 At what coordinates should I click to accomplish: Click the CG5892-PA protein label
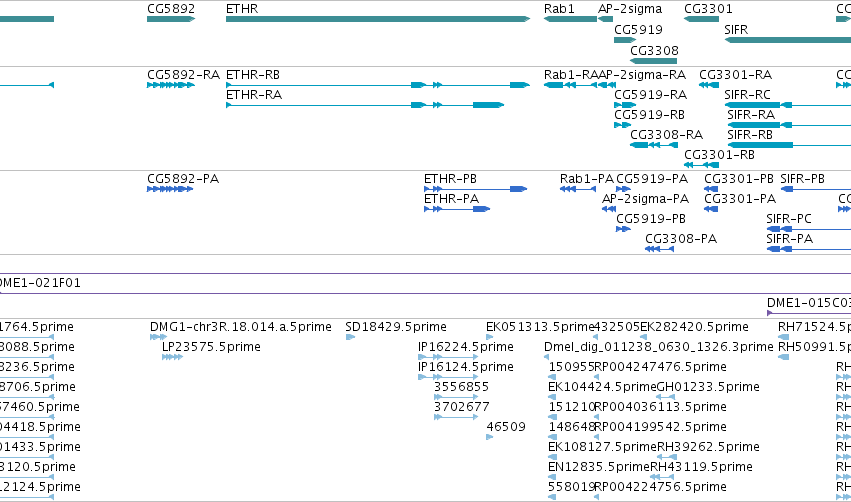(183, 179)
